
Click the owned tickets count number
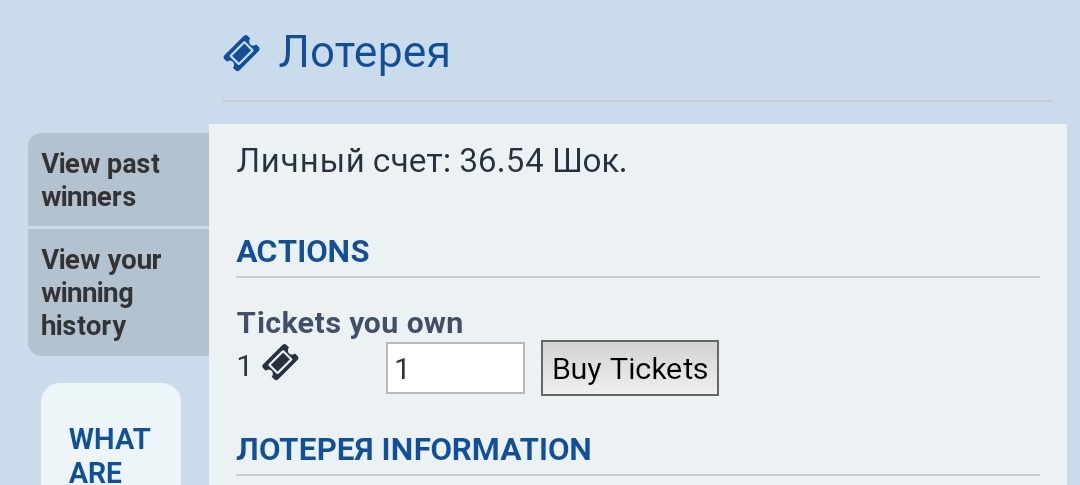tap(244, 366)
